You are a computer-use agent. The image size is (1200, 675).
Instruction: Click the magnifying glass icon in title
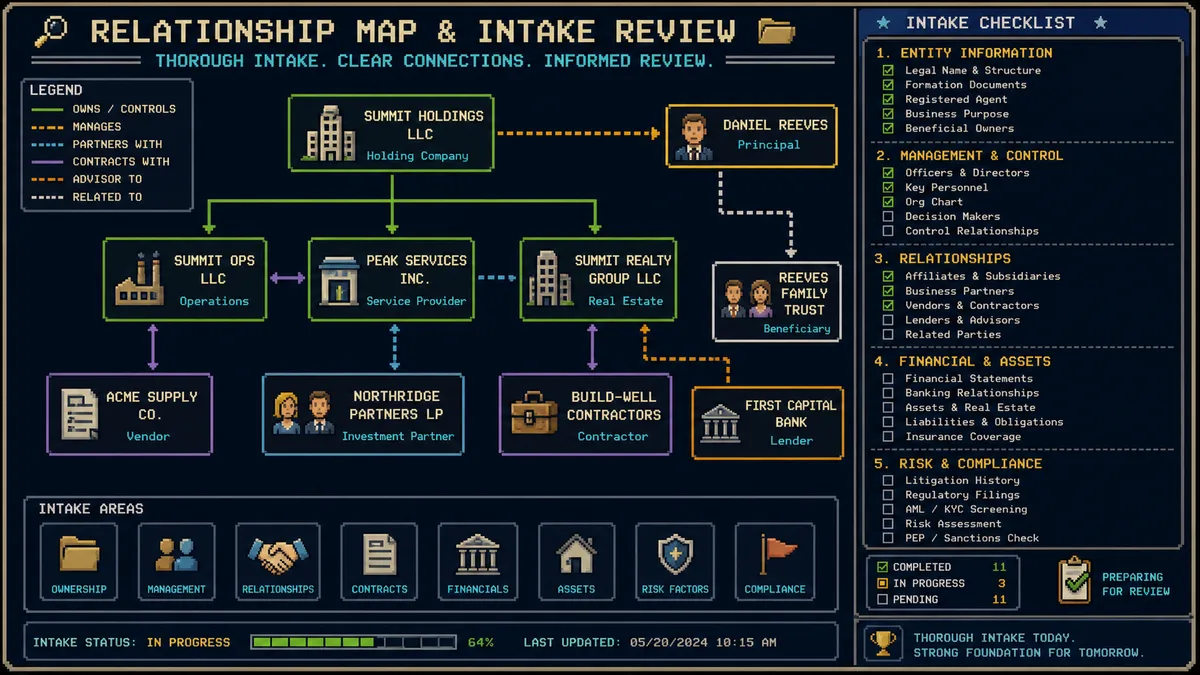pos(51,30)
